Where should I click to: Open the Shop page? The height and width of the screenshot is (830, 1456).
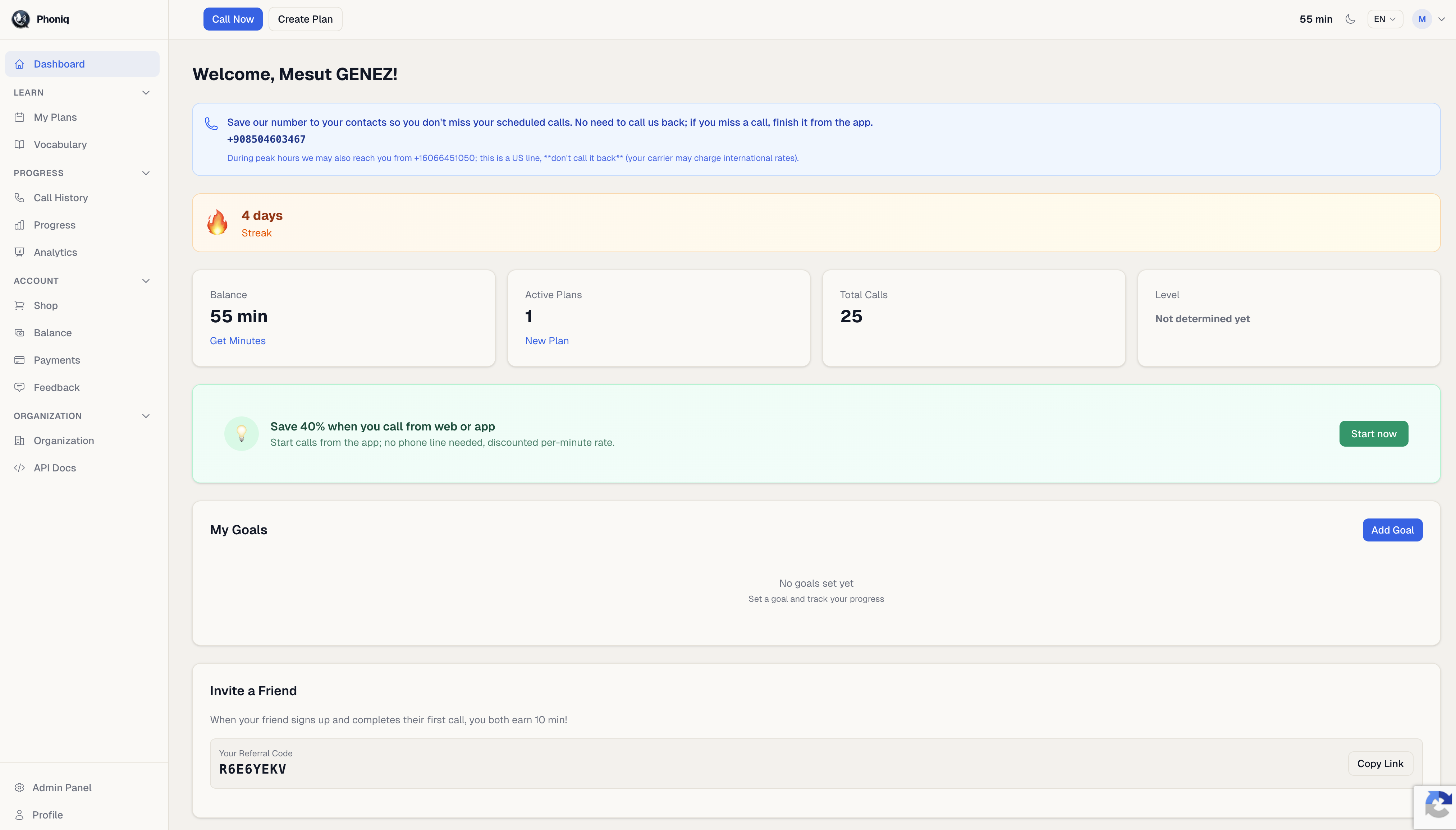[82, 305]
